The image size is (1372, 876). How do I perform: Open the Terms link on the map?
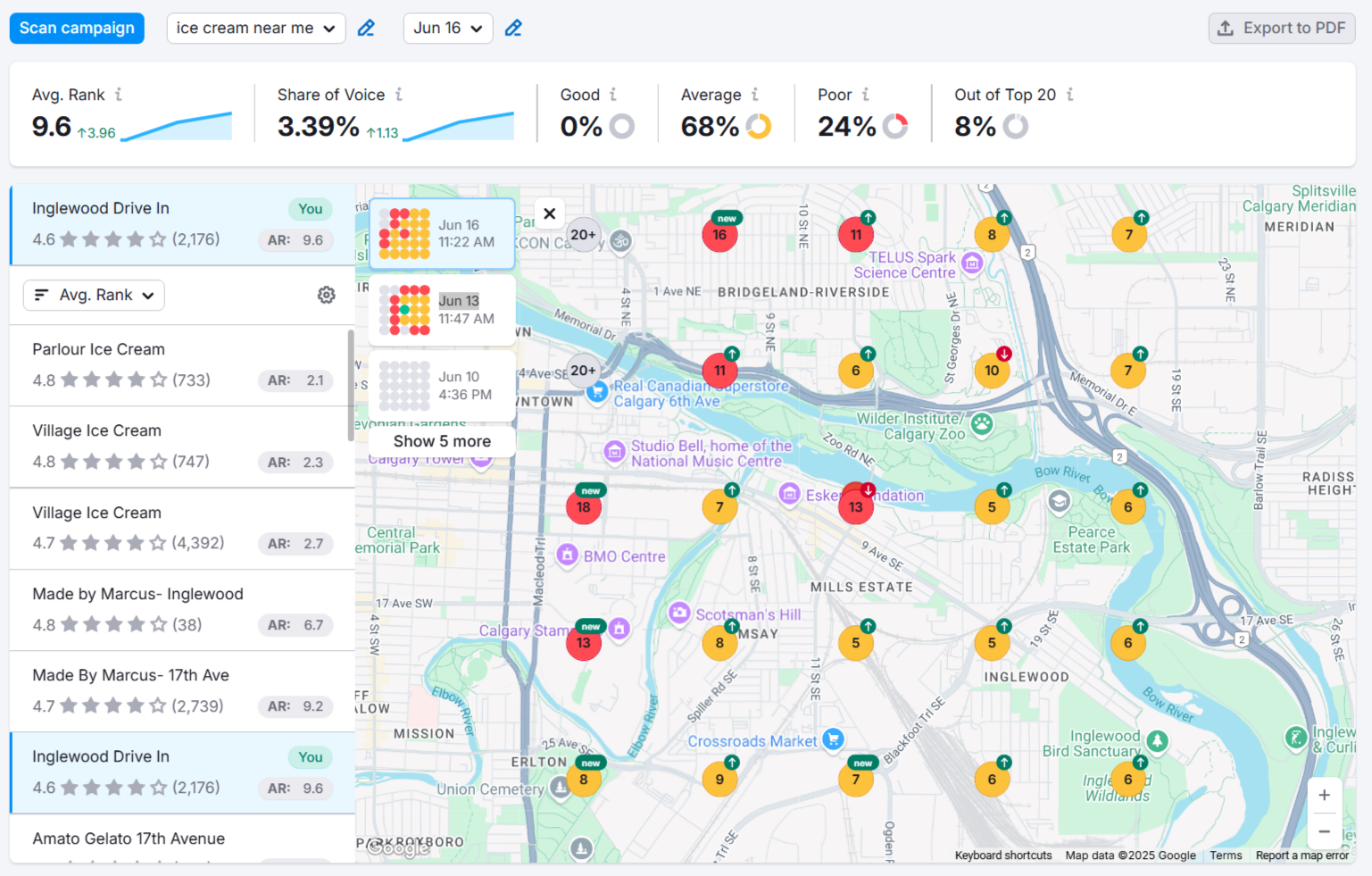[x=1226, y=855]
